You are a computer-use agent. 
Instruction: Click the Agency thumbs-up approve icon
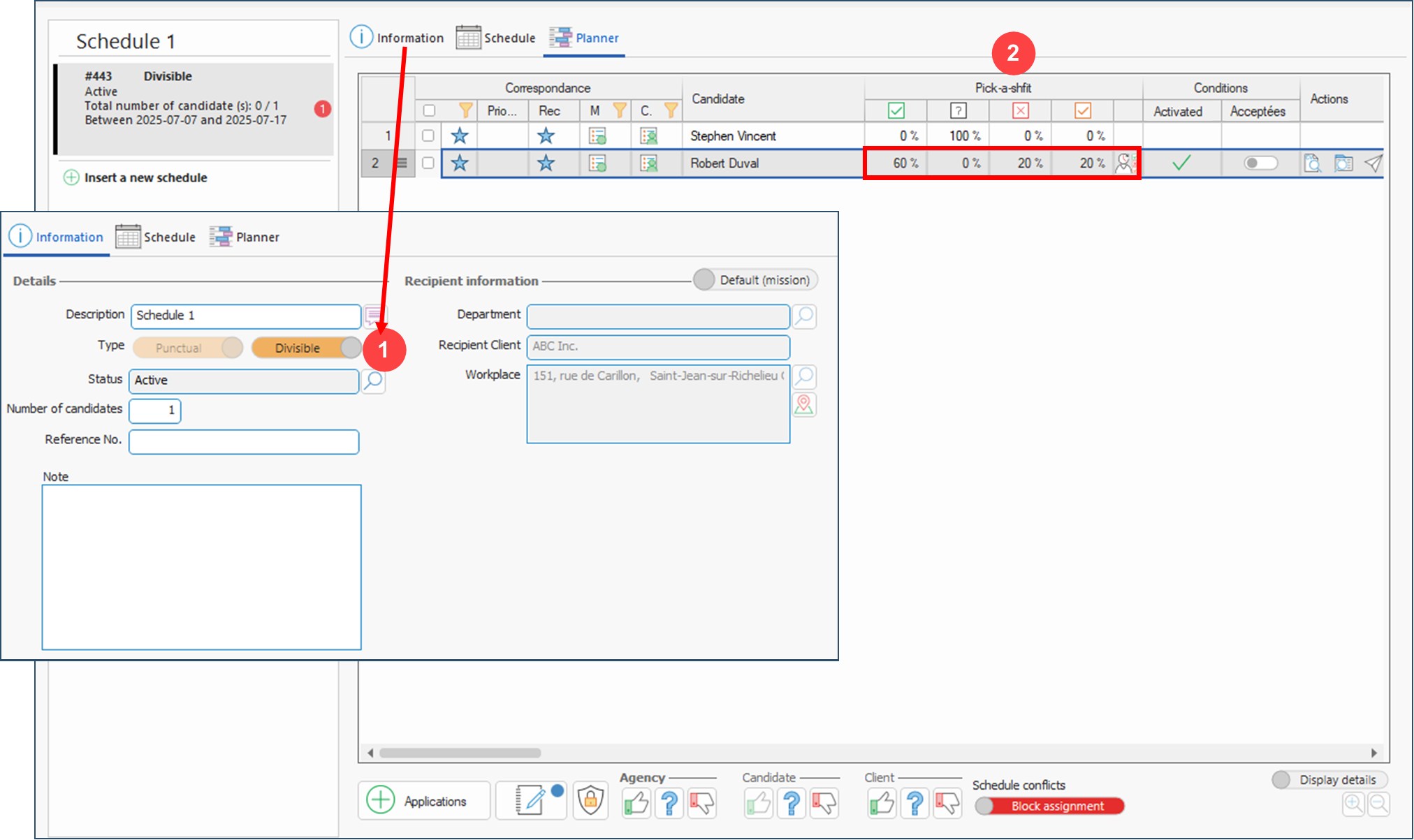coord(636,803)
